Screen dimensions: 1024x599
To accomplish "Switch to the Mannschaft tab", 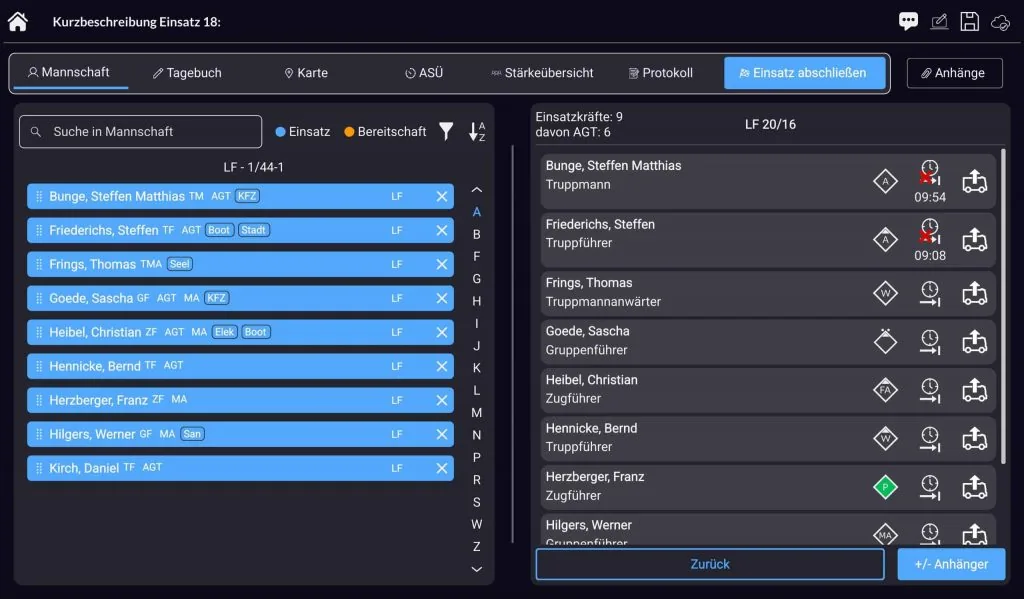I will (x=69, y=73).
